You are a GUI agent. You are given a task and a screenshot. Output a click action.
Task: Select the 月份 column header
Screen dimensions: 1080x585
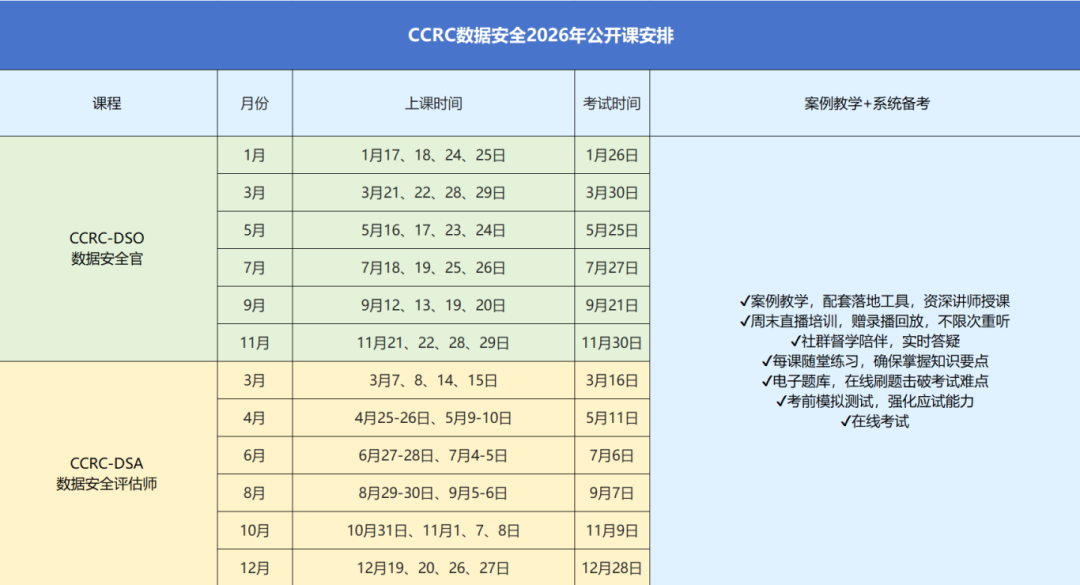[254, 103]
